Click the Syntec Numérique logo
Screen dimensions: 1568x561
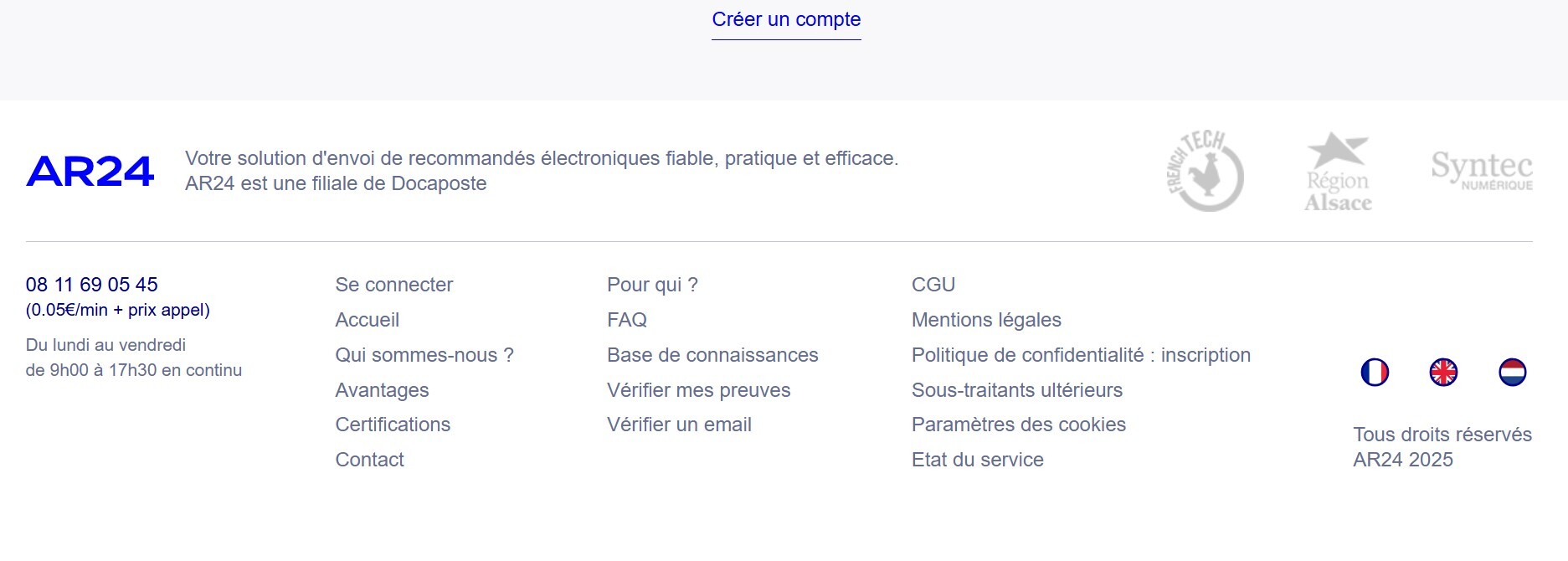tap(1481, 170)
